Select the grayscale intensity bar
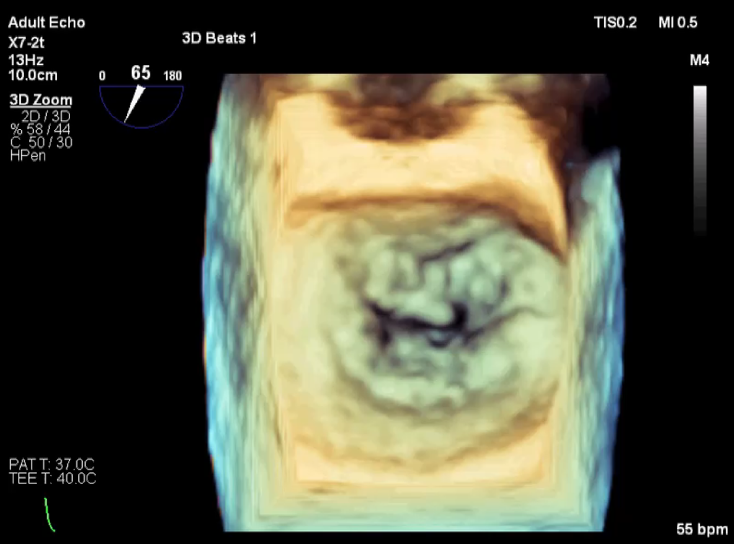Image resolution: width=734 pixels, height=544 pixels. 700,158
